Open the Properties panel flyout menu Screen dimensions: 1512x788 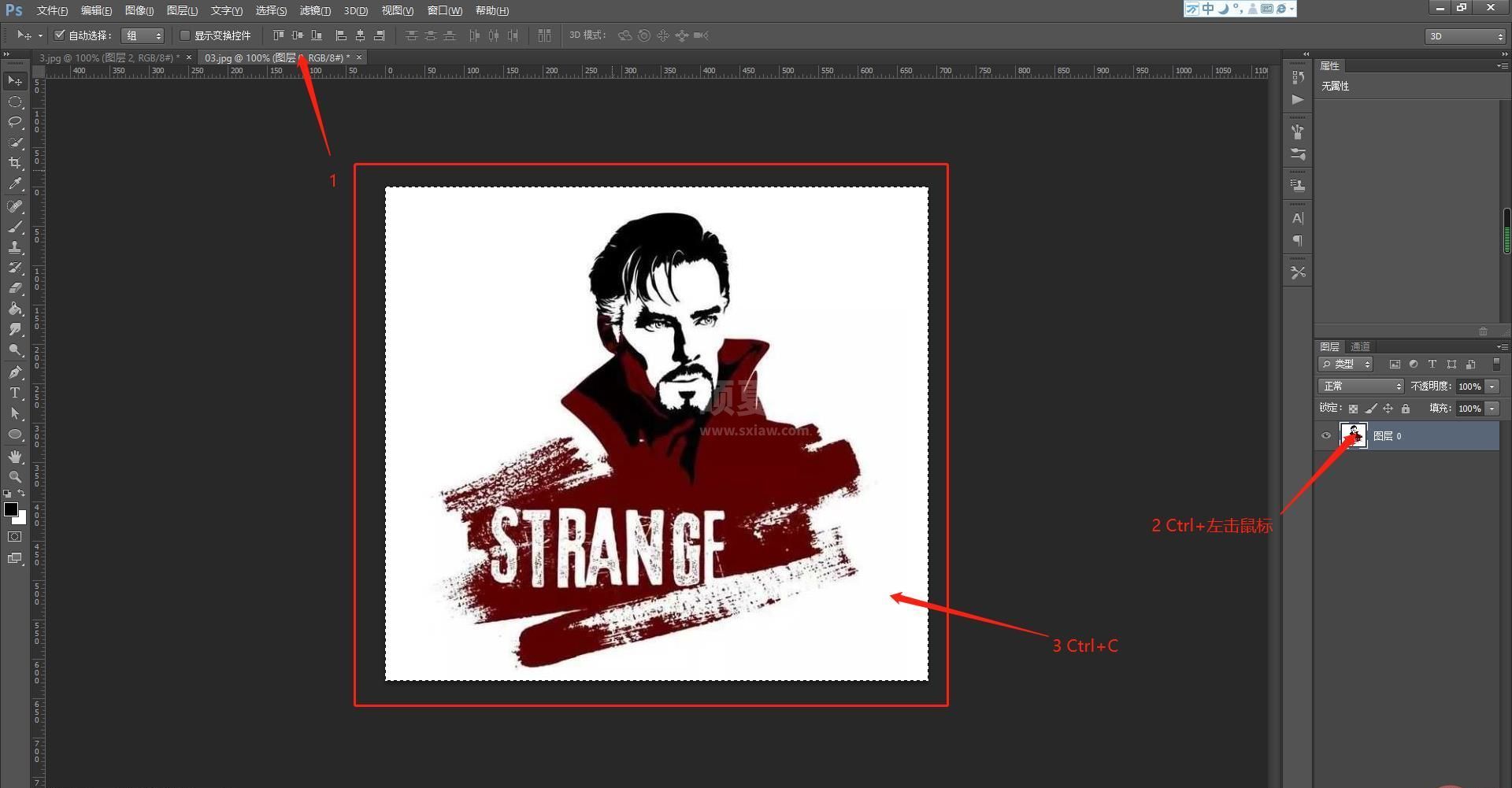pyautogui.click(x=1503, y=66)
